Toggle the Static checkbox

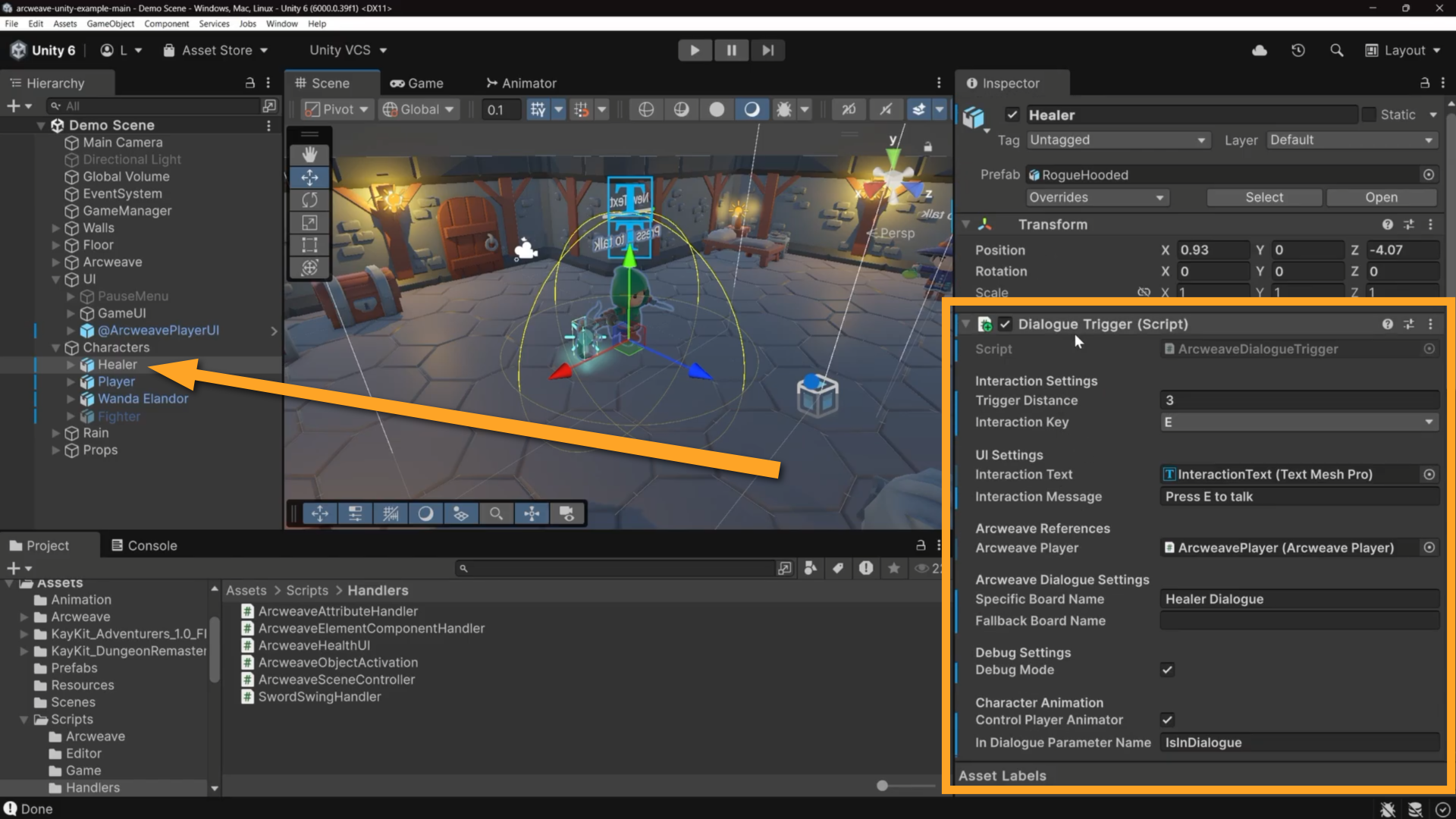[x=1369, y=115]
